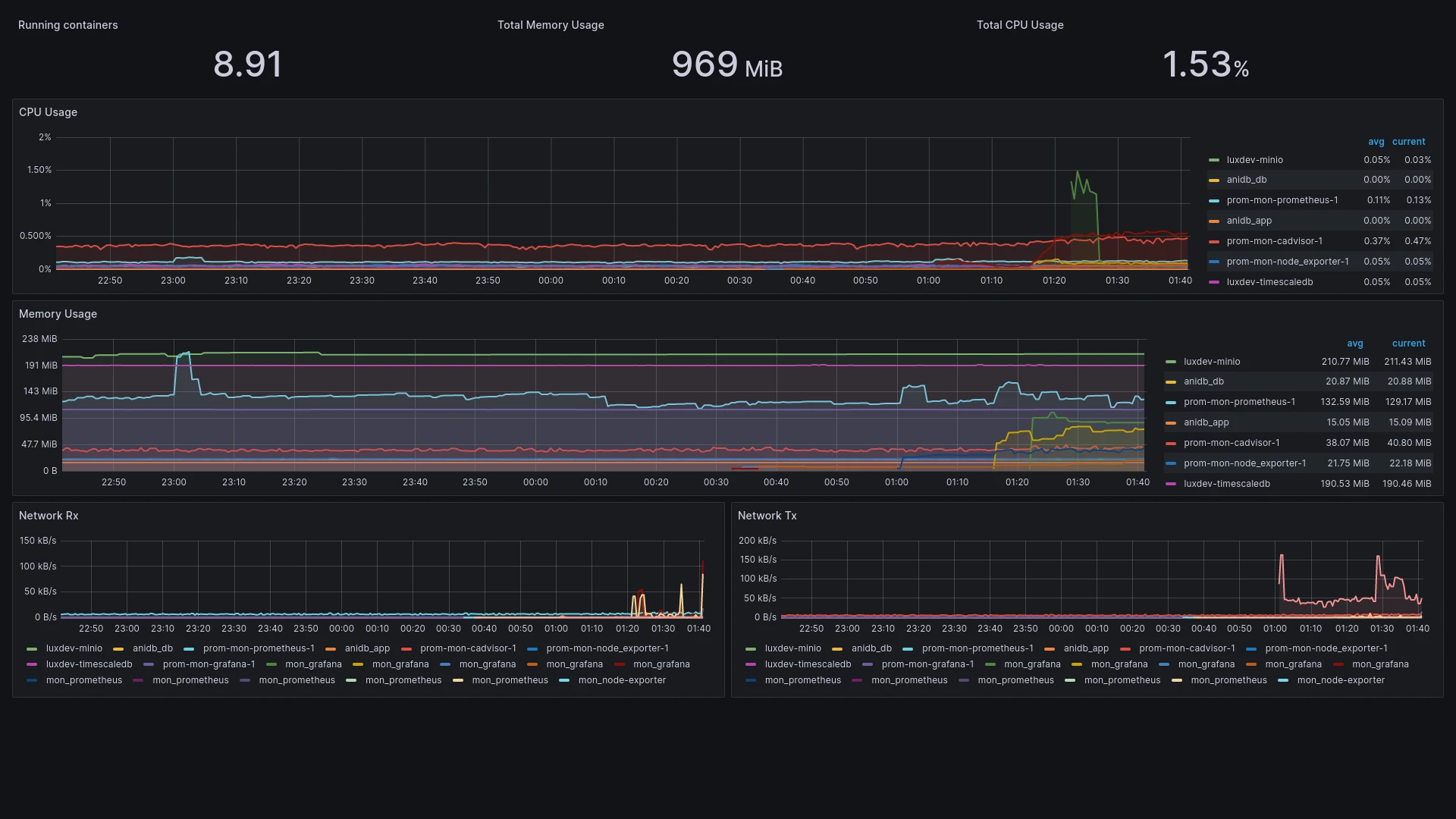1456x819 pixels.
Task: Open the Network Rx panel title menu
Action: (x=49, y=516)
